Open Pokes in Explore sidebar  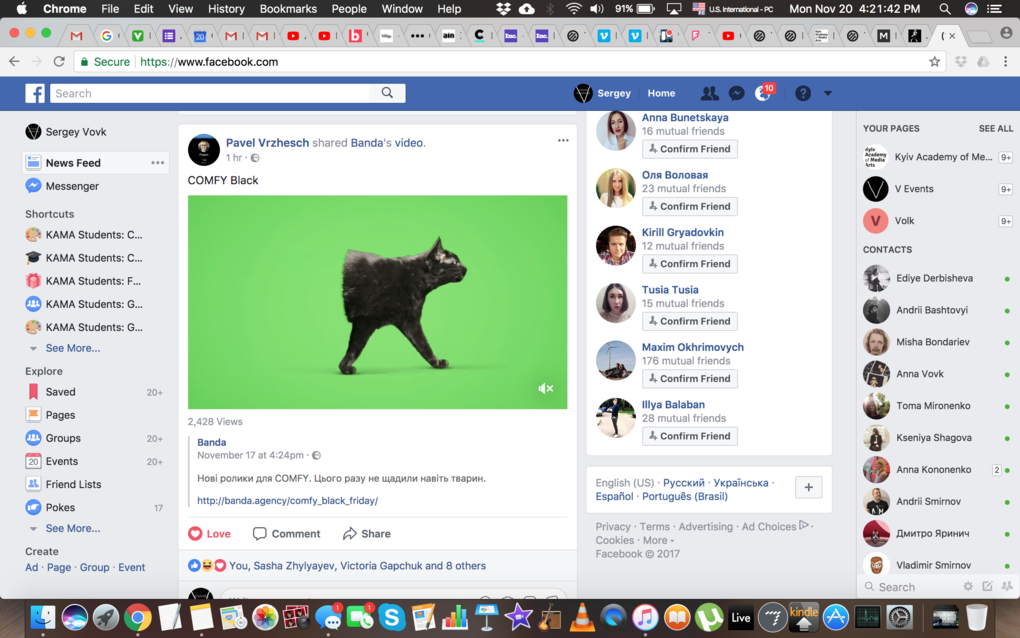click(x=60, y=507)
